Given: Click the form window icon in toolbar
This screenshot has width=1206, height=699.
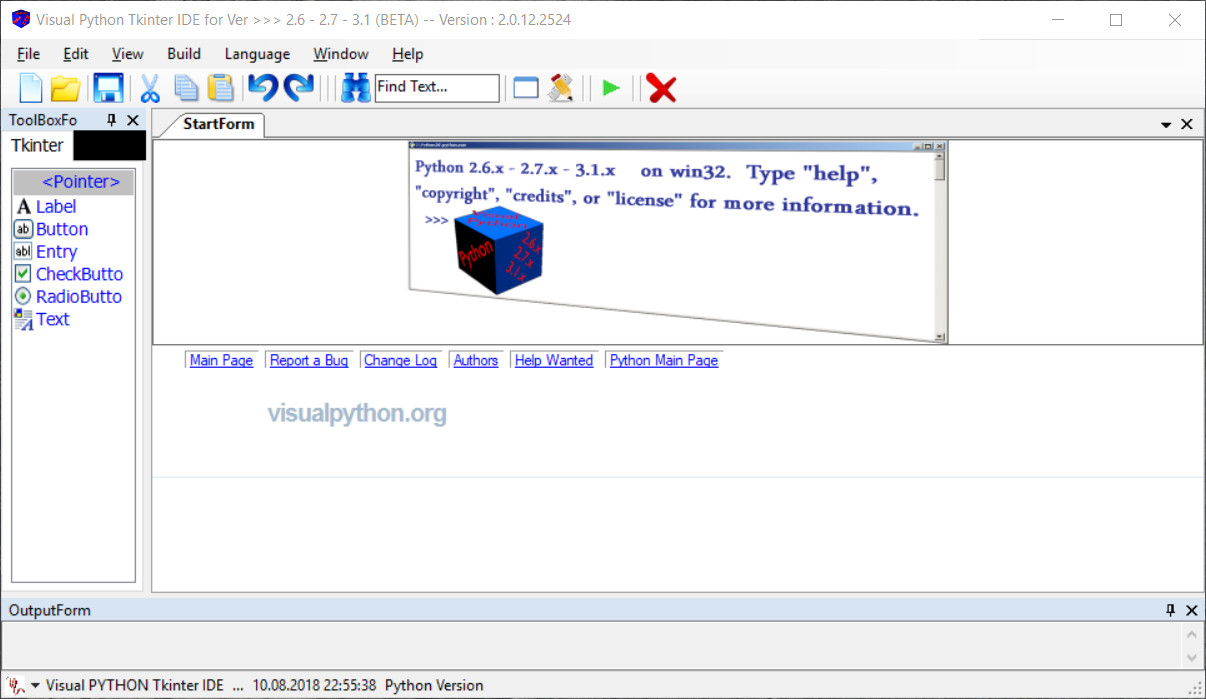Looking at the screenshot, I should (526, 88).
